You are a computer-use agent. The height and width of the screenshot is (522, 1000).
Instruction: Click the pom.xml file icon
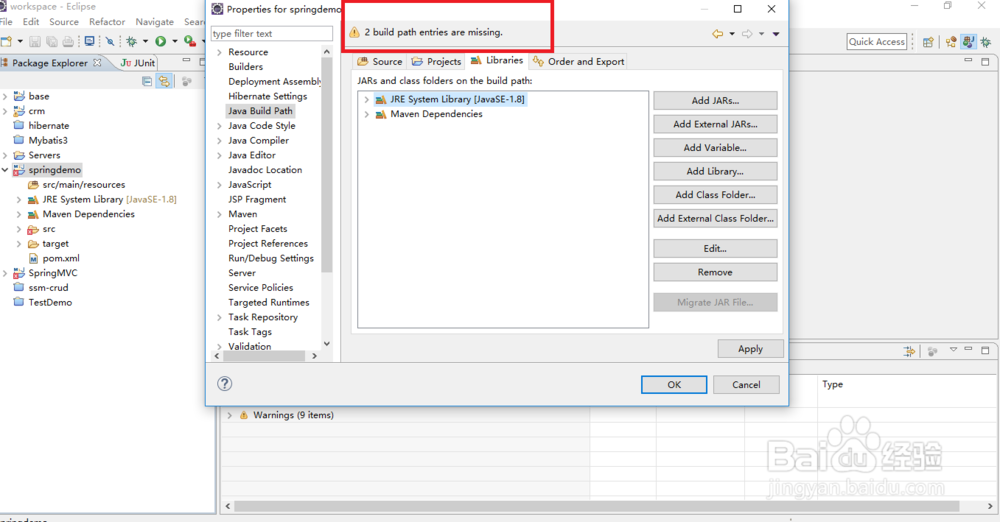33,258
